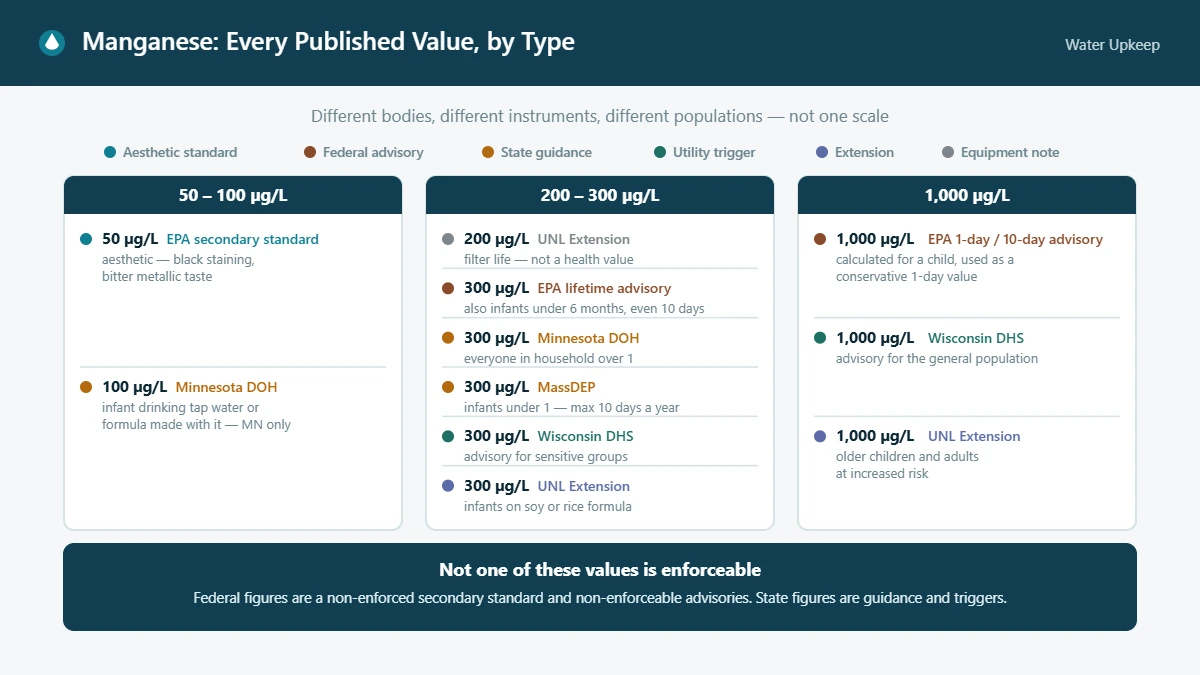1200x675 pixels.
Task: Click the dot beside MassDEP
Action: point(448,387)
